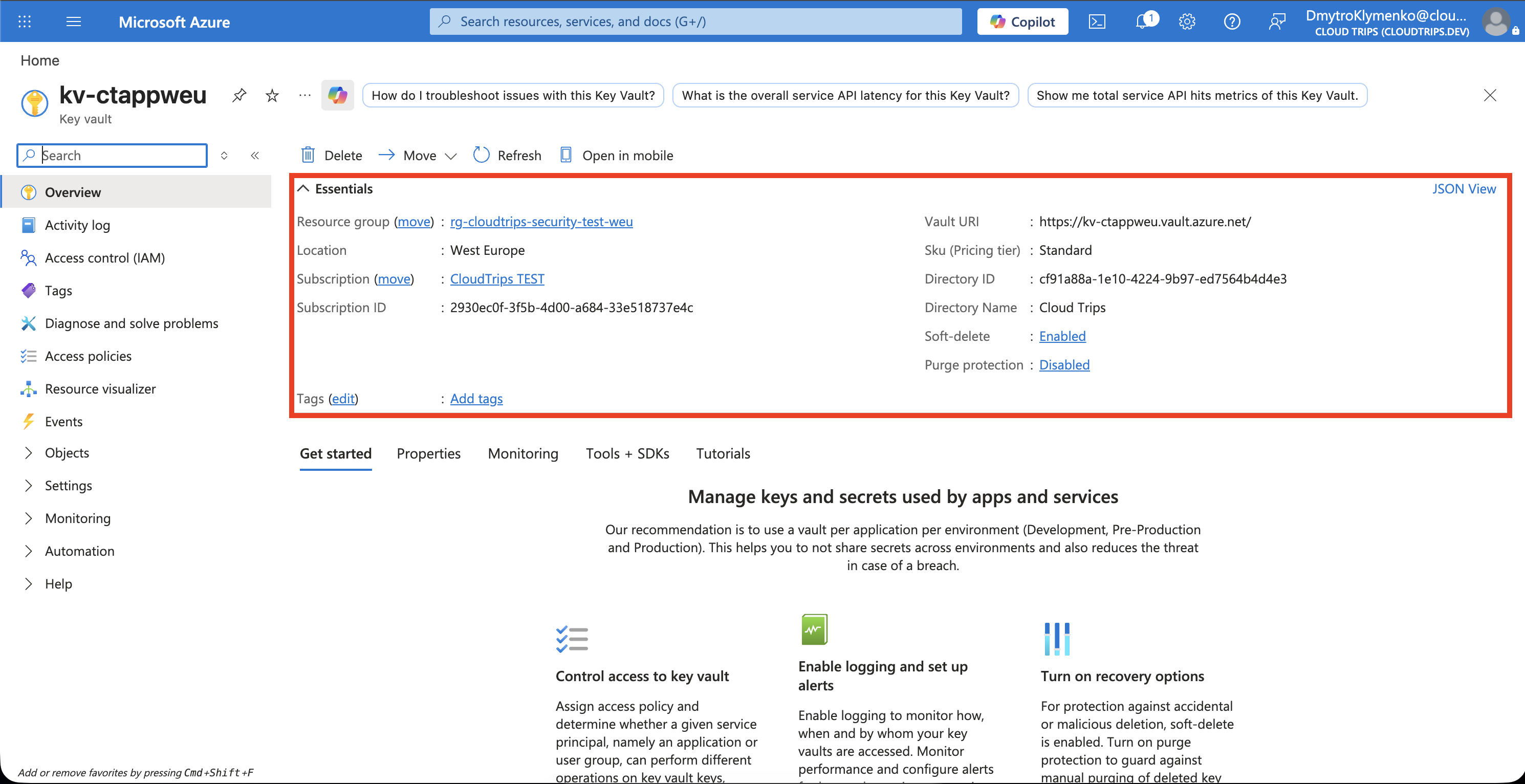Switch to the Monitoring tab
The image size is (1525, 784).
[x=522, y=453]
